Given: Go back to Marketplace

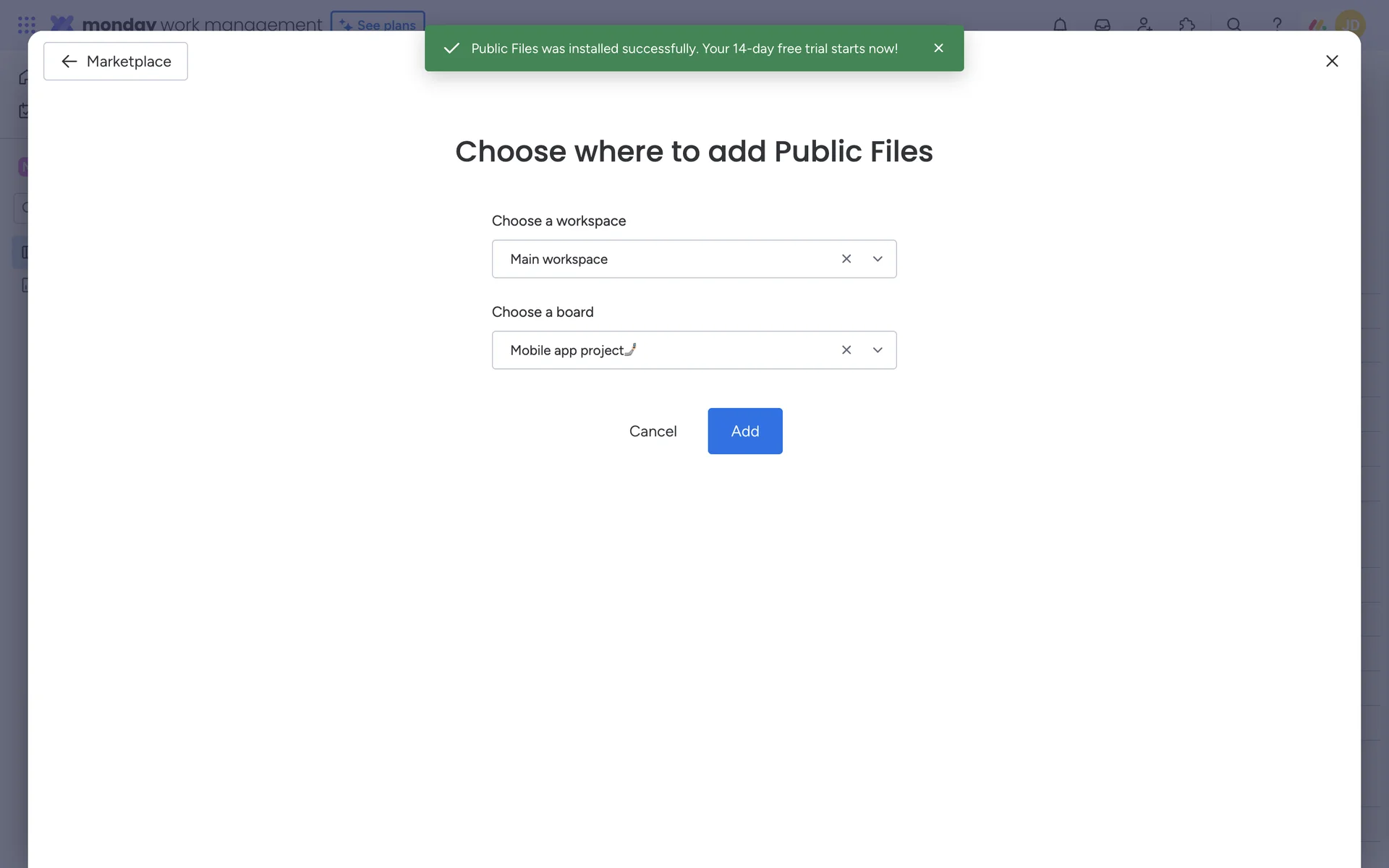Looking at the screenshot, I should tap(116, 61).
